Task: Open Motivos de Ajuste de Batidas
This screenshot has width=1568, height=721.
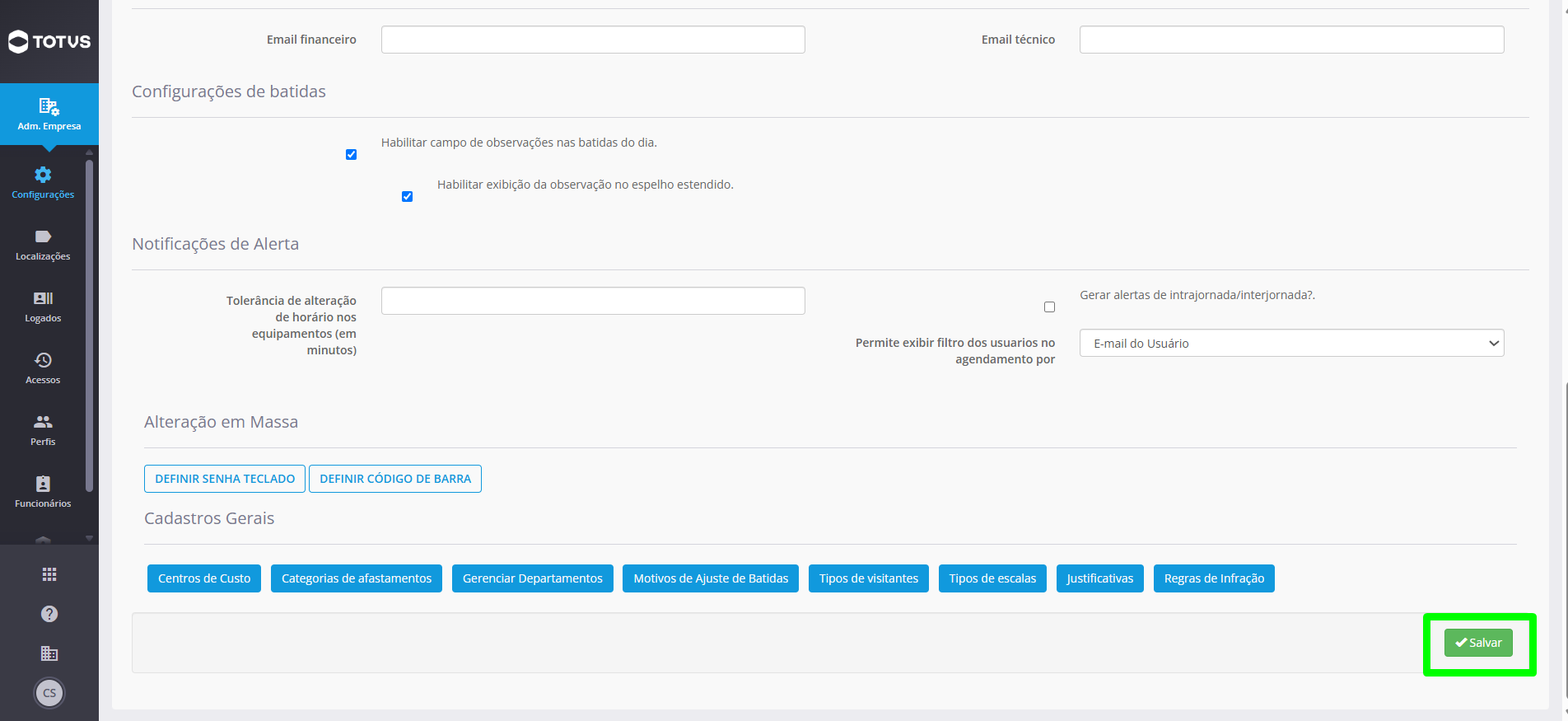Action: (711, 578)
